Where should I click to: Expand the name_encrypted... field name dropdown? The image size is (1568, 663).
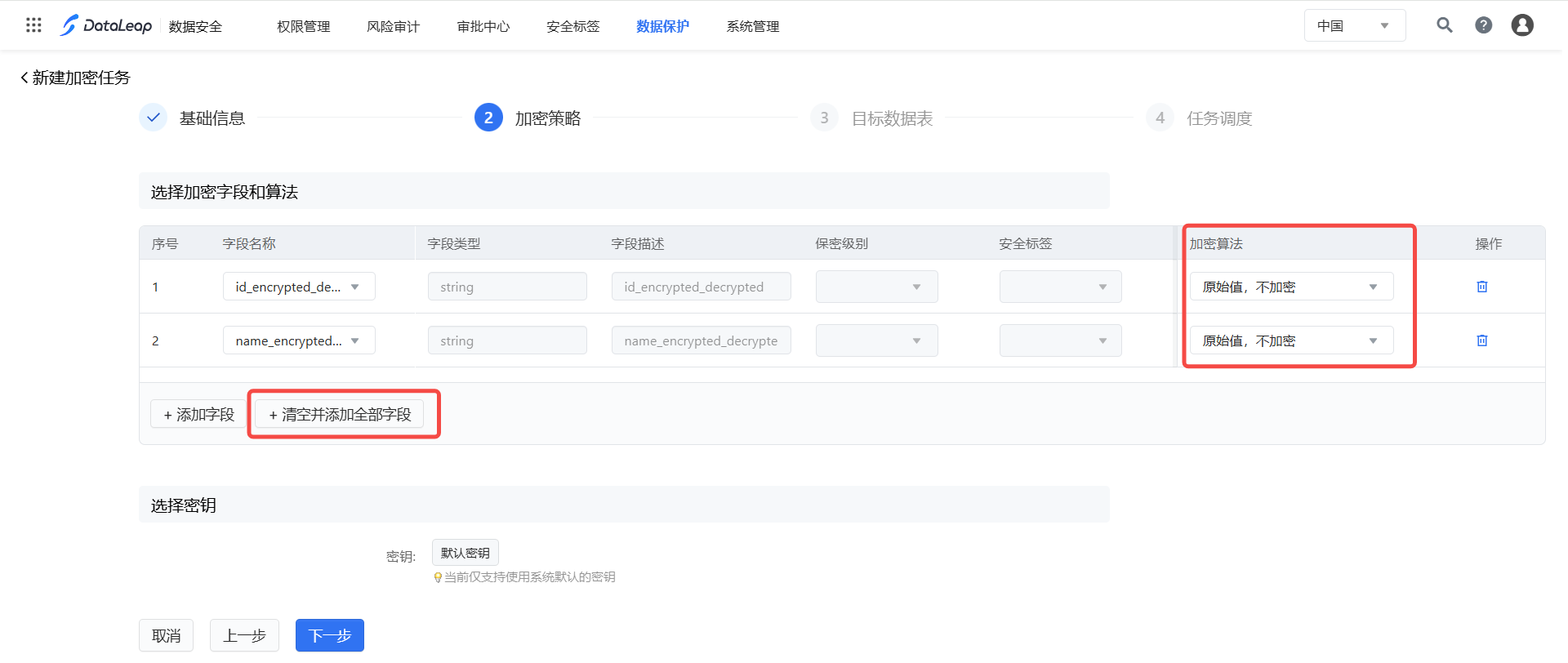coord(298,340)
